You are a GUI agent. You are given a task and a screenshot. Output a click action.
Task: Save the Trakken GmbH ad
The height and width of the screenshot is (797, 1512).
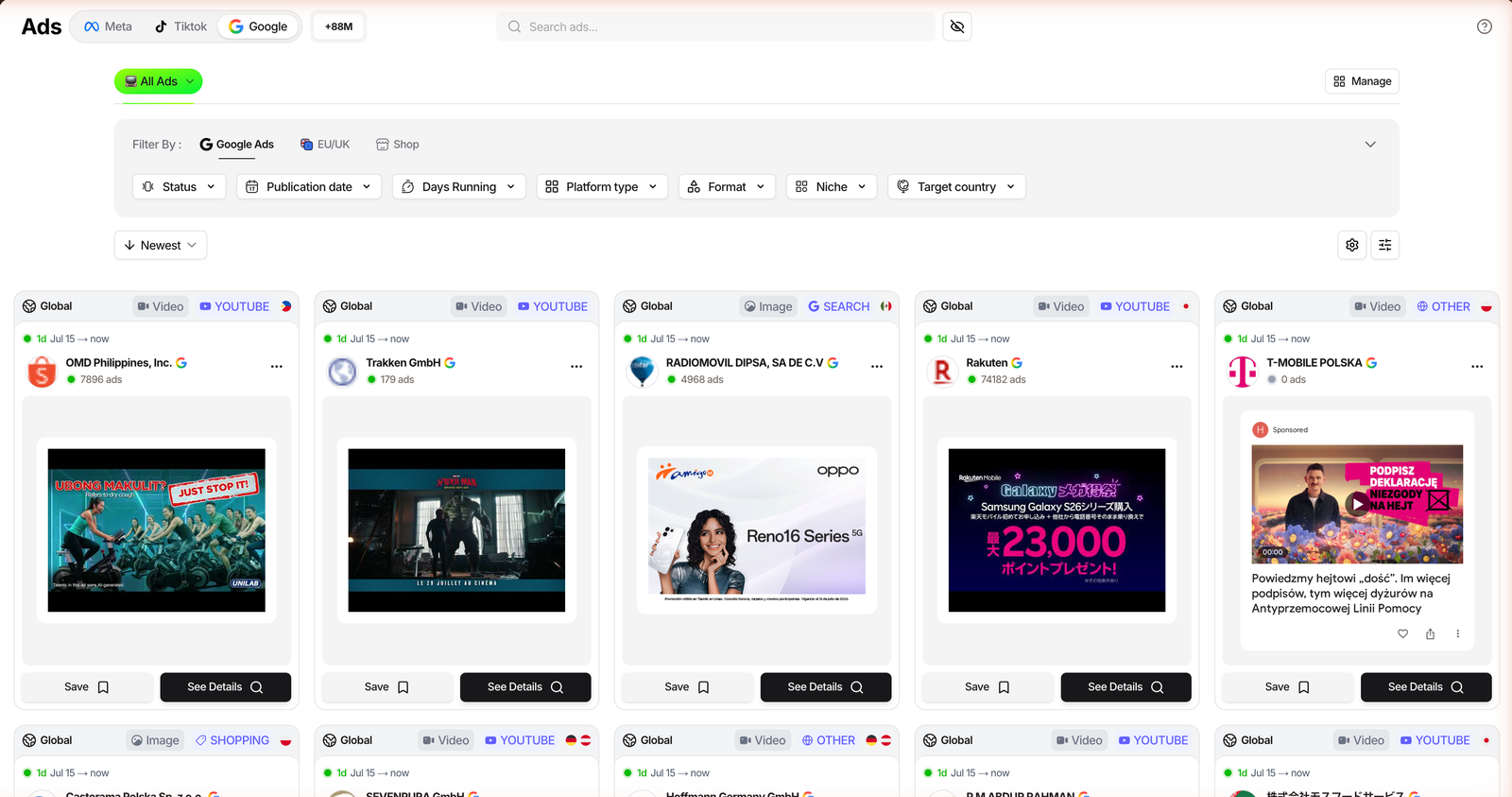pos(387,687)
